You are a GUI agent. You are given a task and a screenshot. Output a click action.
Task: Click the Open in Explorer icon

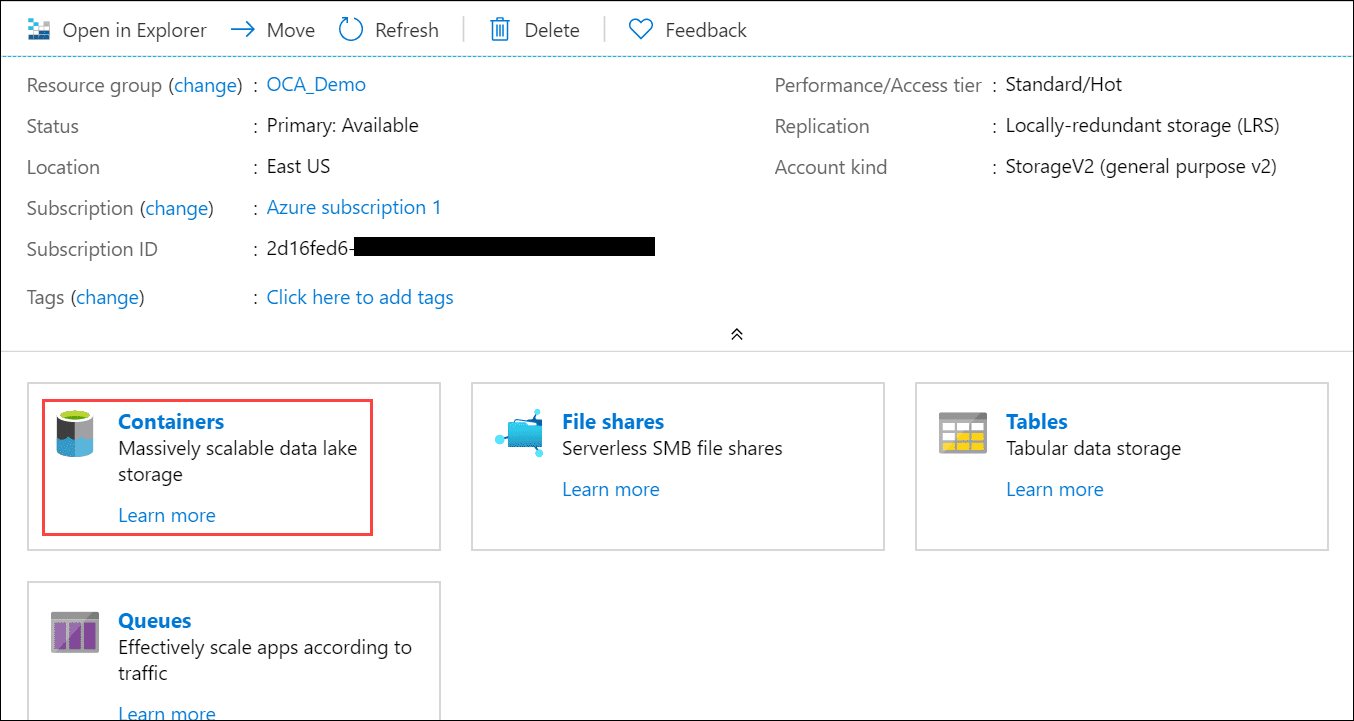pos(39,30)
